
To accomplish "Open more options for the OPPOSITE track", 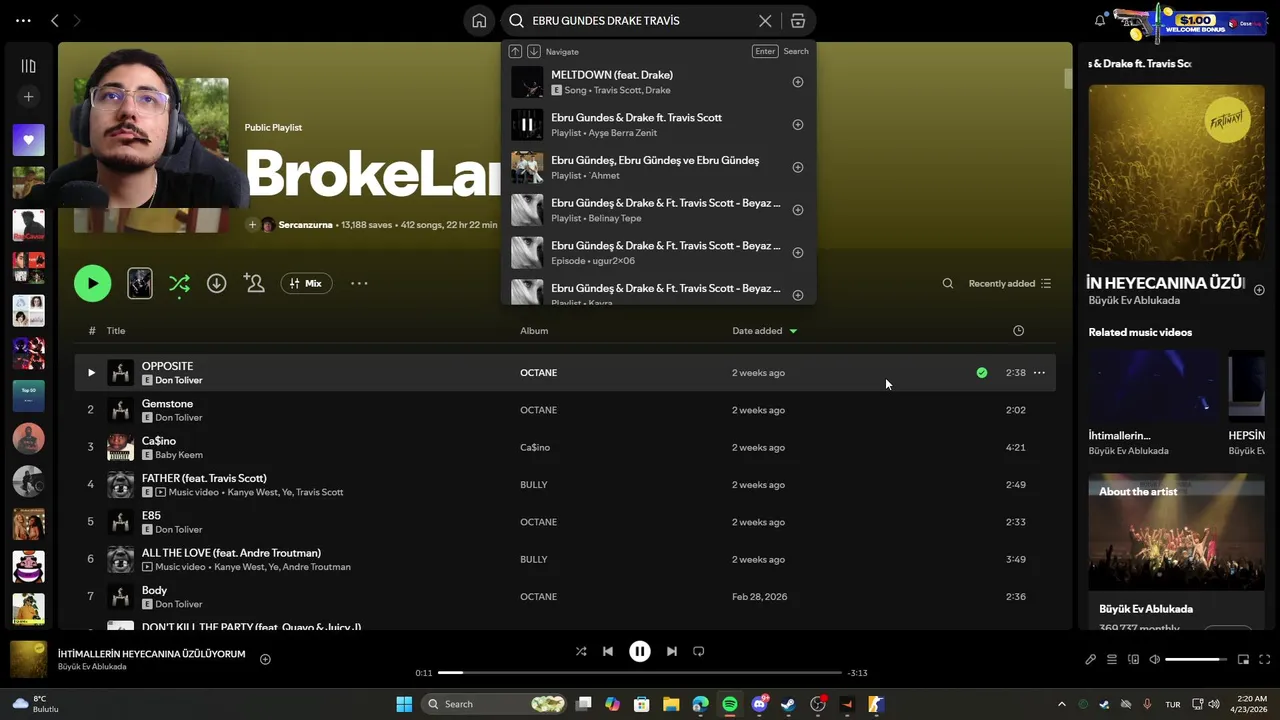I will [1039, 373].
